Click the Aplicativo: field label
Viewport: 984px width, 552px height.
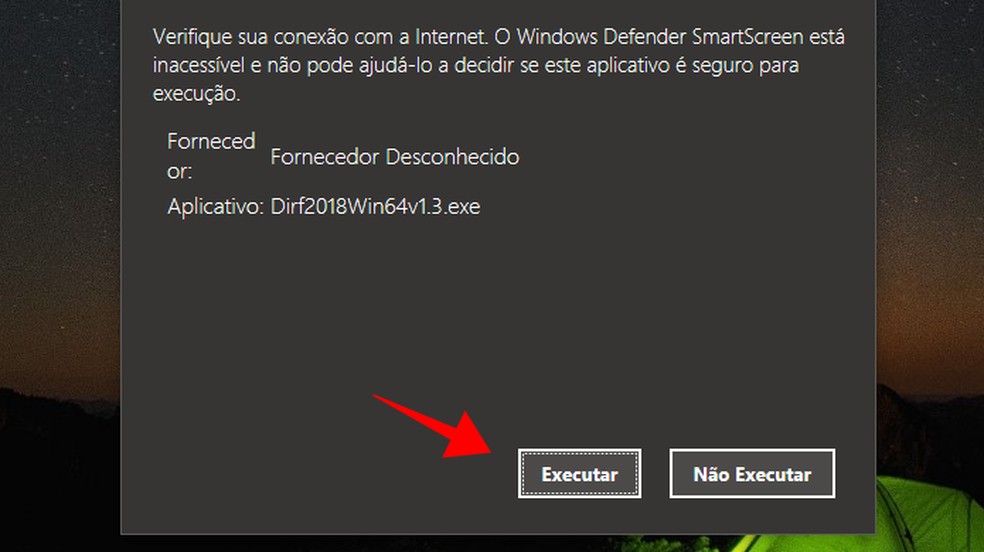click(215, 206)
